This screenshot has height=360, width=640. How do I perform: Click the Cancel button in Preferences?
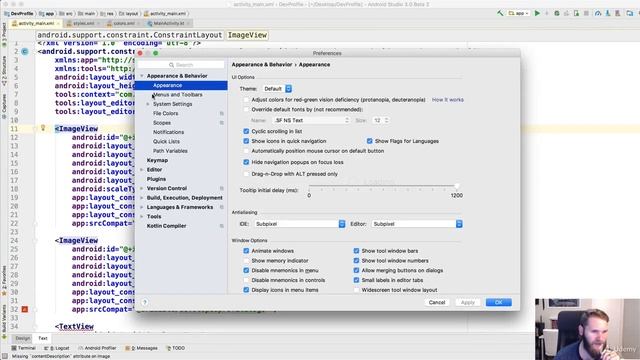click(437, 302)
